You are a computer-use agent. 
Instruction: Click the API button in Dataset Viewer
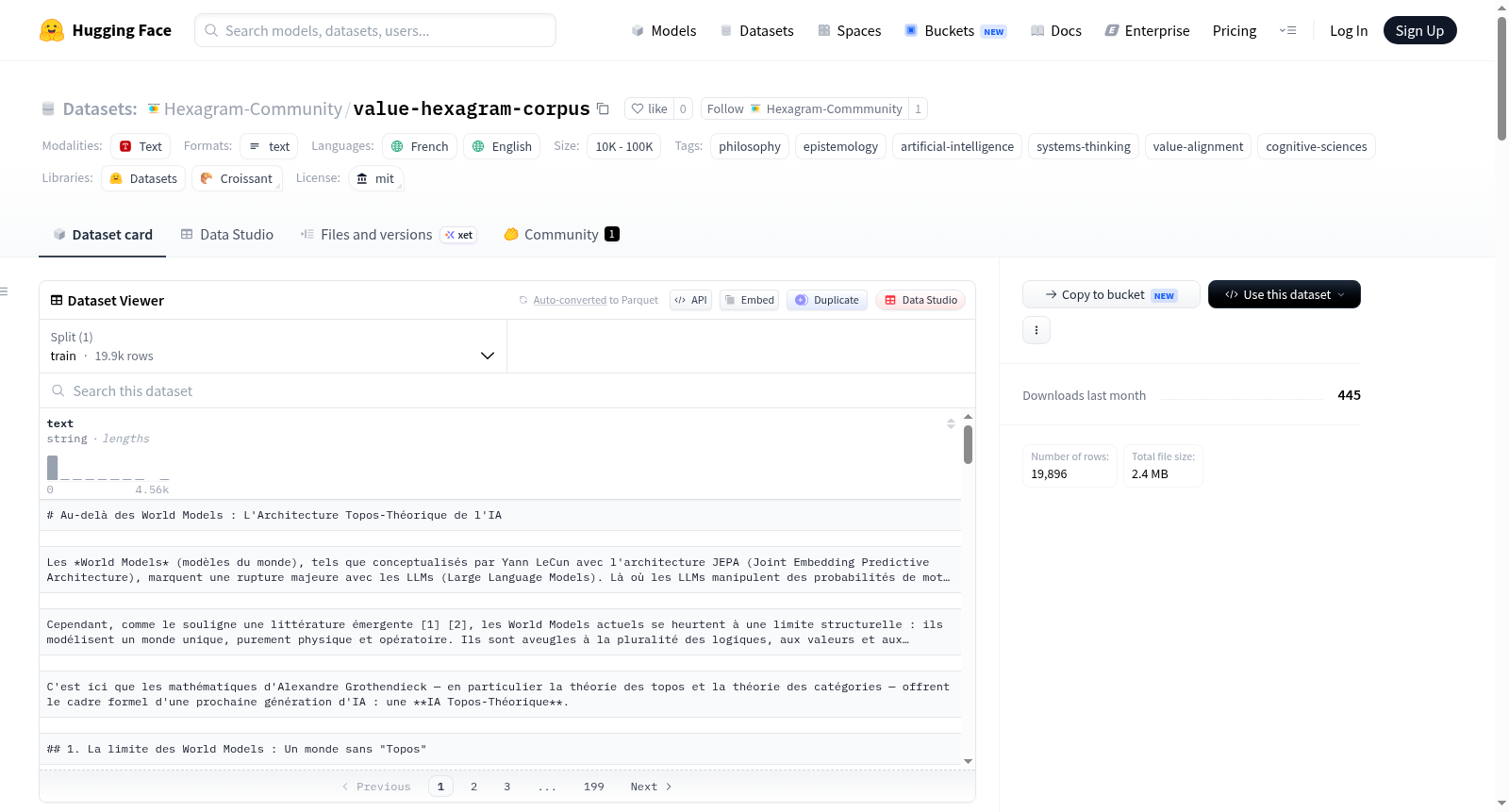tap(690, 300)
